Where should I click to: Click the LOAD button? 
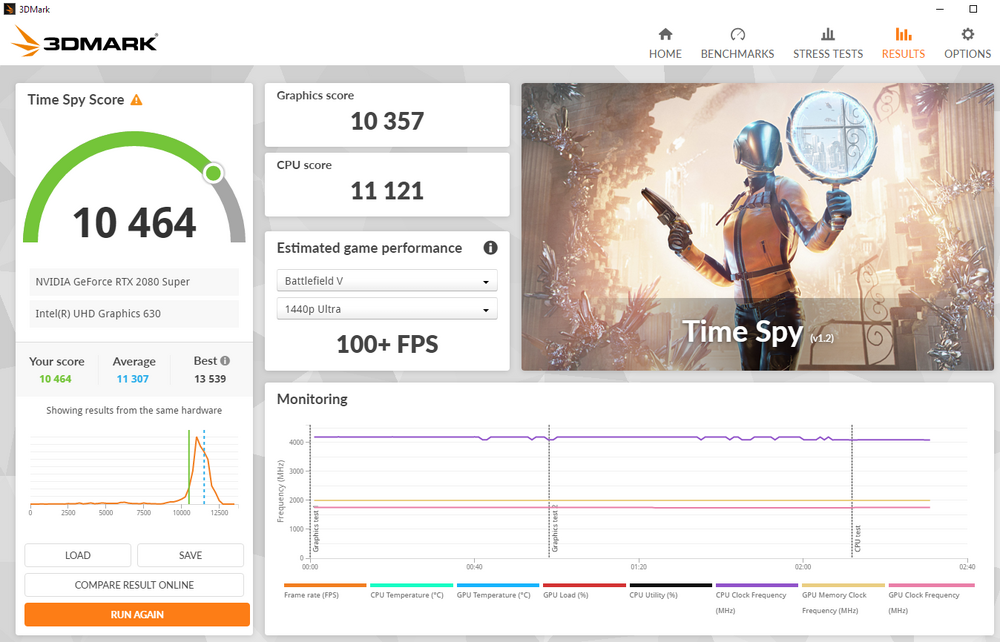click(78, 555)
